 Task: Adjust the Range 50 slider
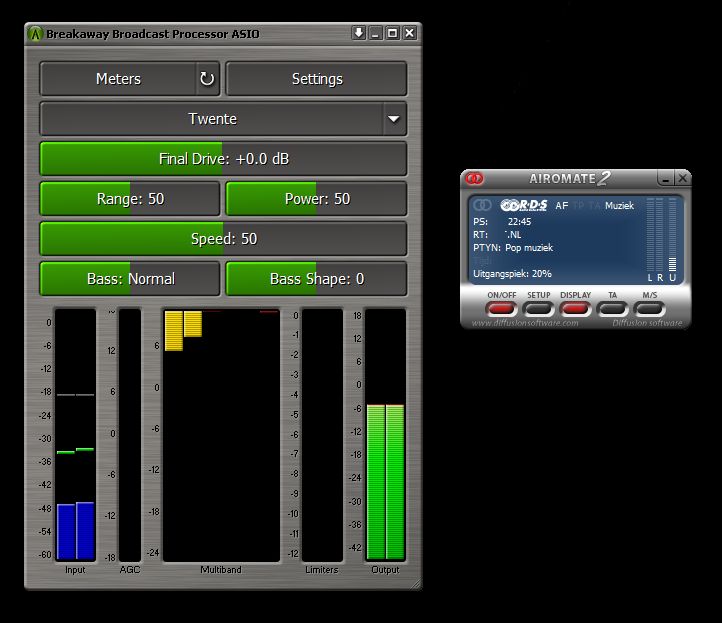(130, 199)
